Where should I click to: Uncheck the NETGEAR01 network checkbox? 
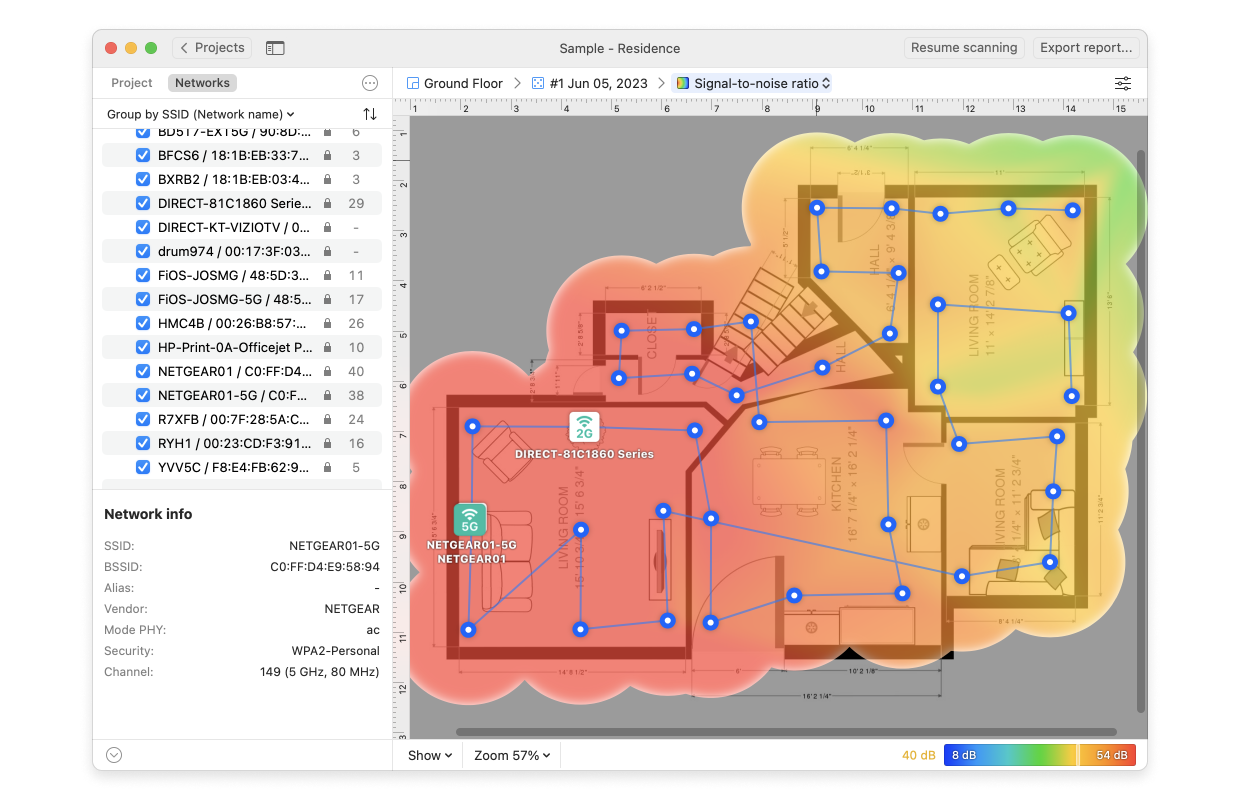point(141,371)
